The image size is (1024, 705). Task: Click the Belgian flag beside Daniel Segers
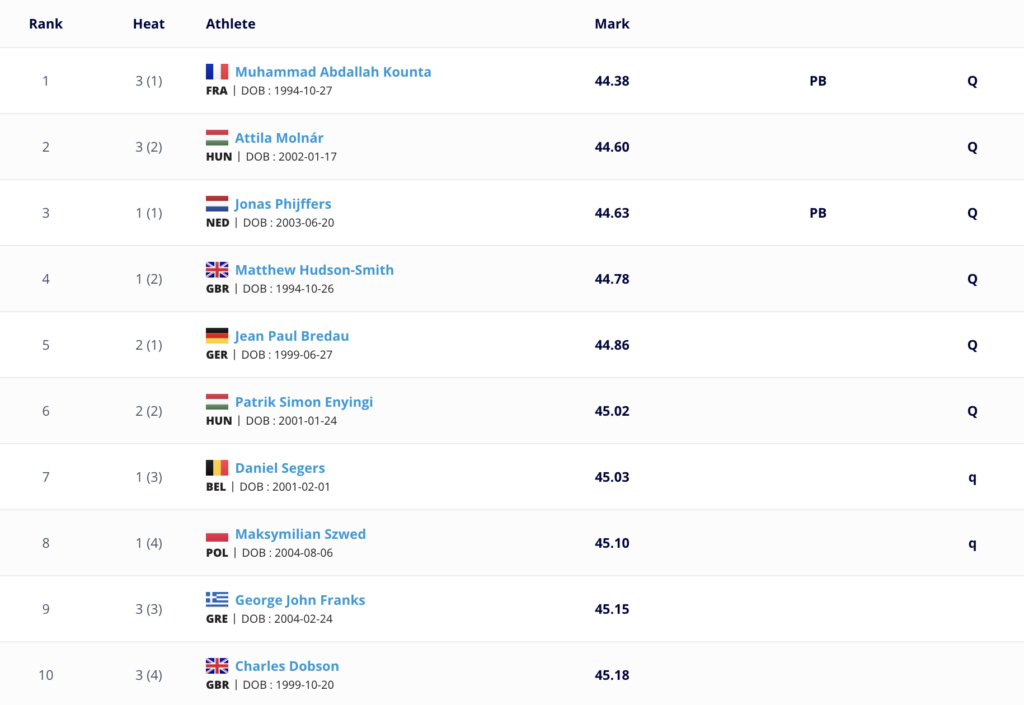point(217,467)
